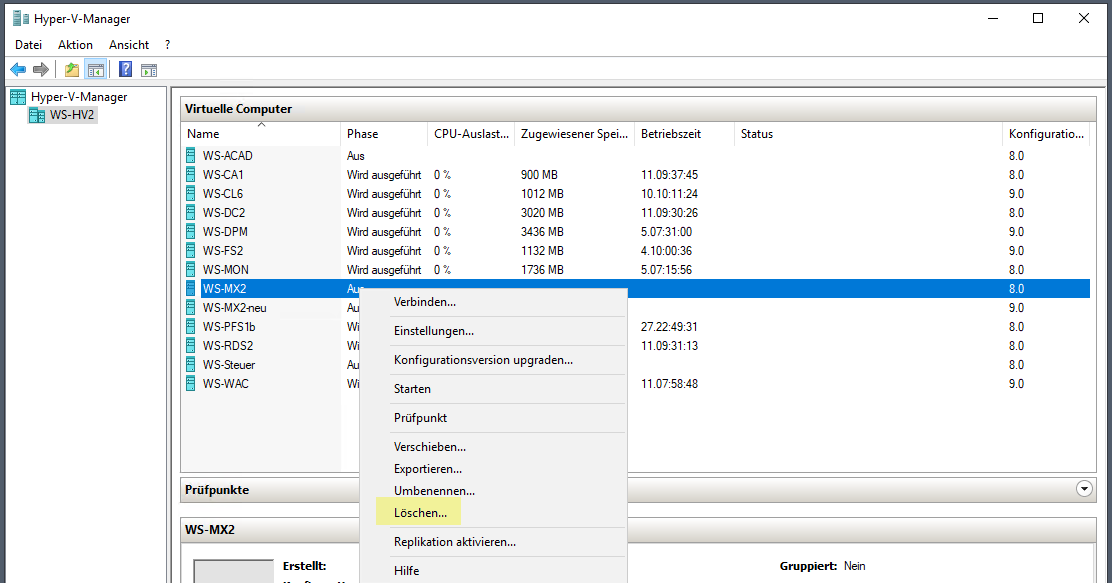Toggle the Action pane show/hide icon

[149, 70]
